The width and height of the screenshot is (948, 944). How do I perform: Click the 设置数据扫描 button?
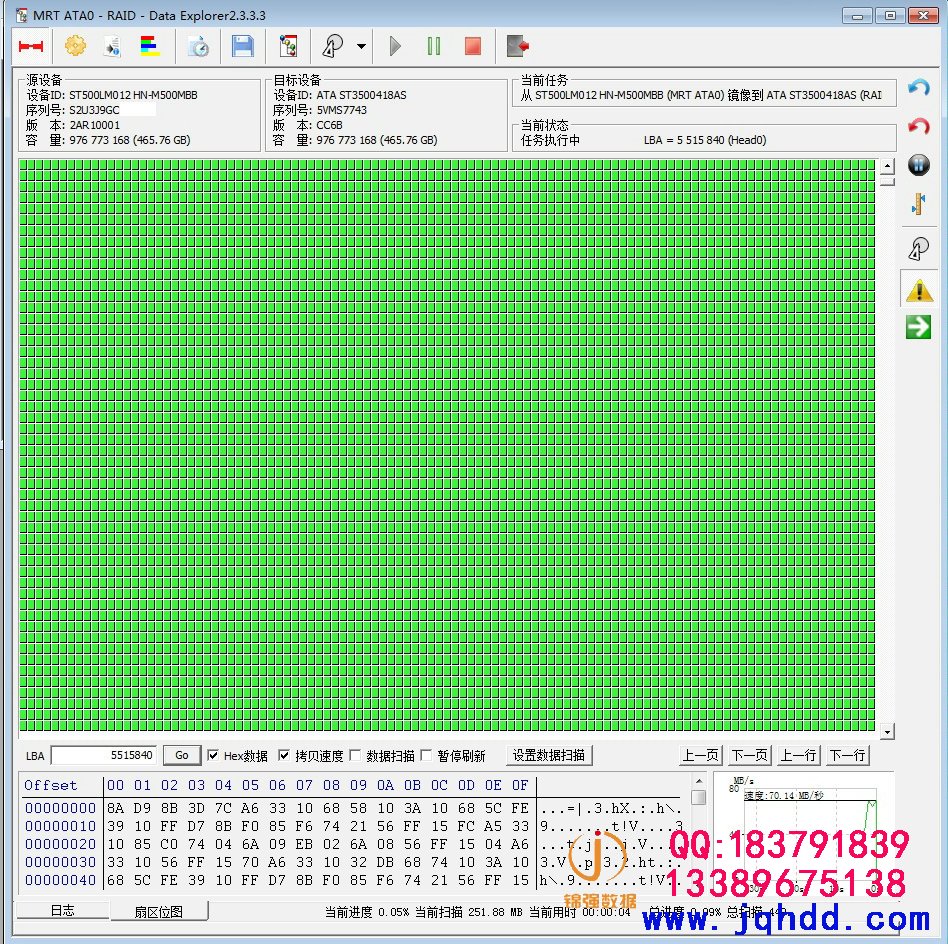click(548, 755)
